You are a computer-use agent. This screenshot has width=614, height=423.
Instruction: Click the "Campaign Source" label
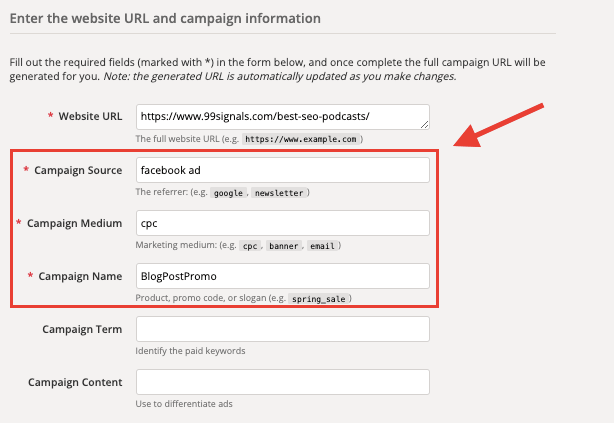[x=78, y=170]
